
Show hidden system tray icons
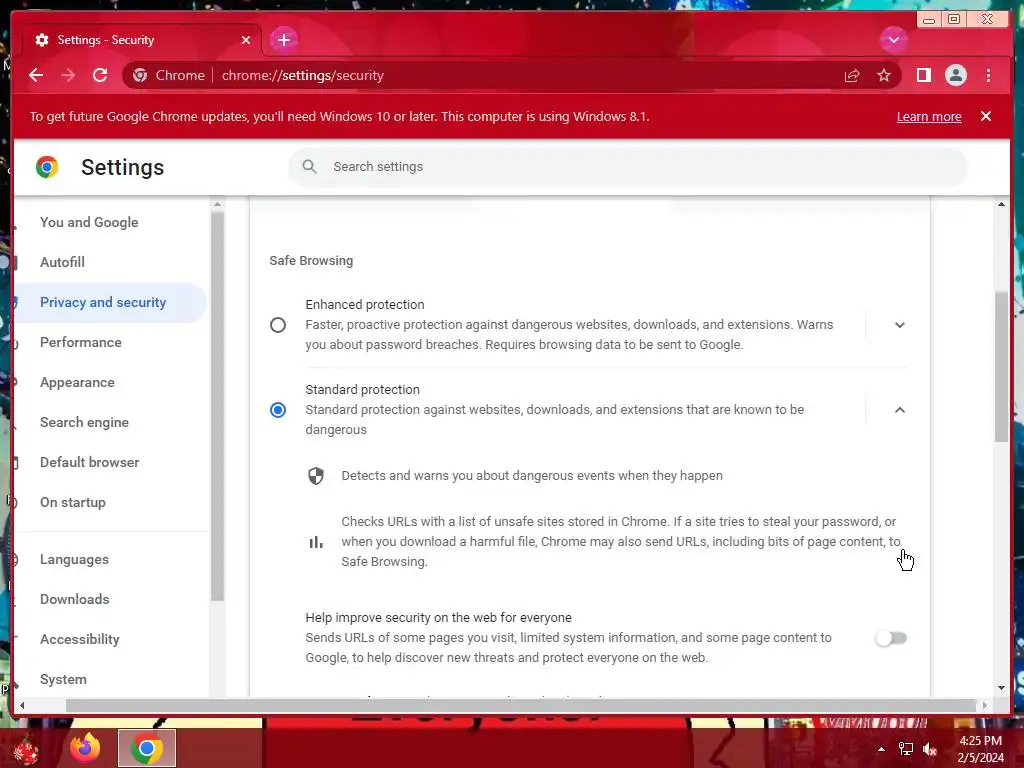point(881,750)
